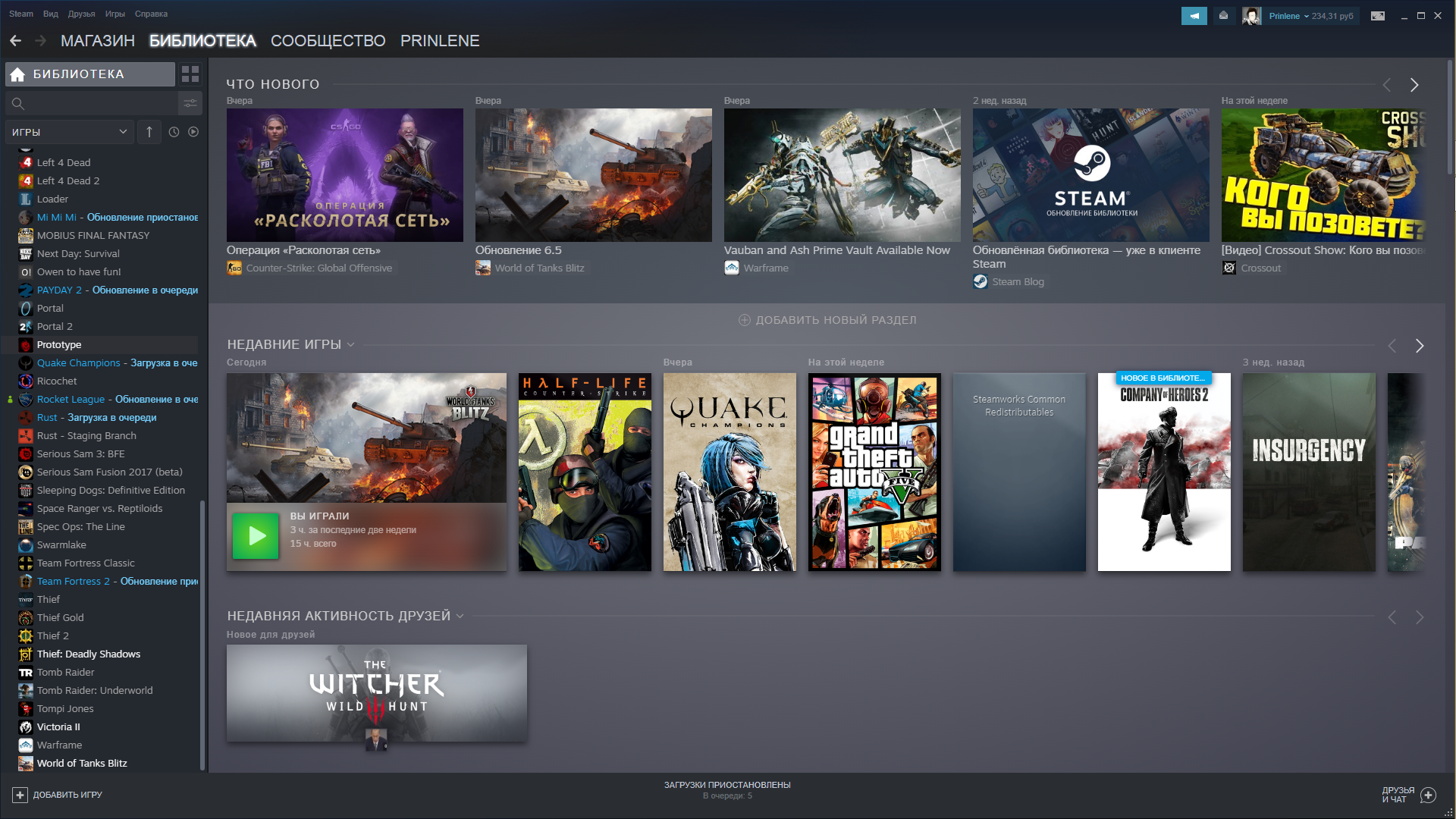
Task: Expand the Недавние игры section dropdown
Action: point(350,344)
